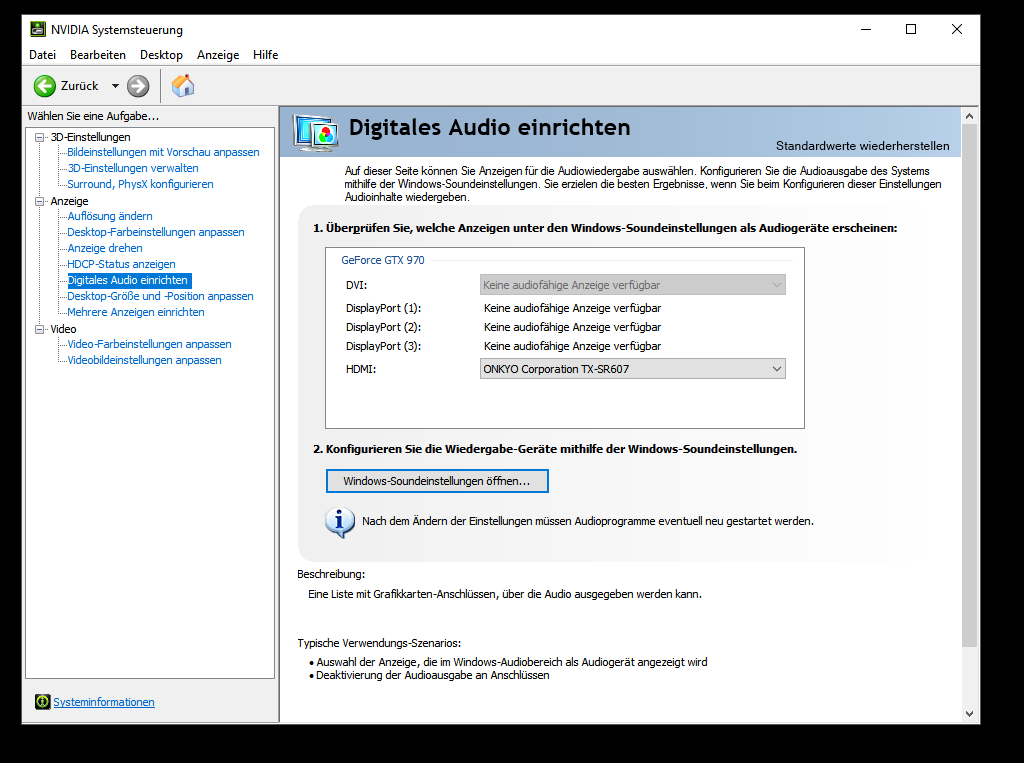The image size is (1024, 763).
Task: Open the Datei menu
Action: tap(42, 55)
